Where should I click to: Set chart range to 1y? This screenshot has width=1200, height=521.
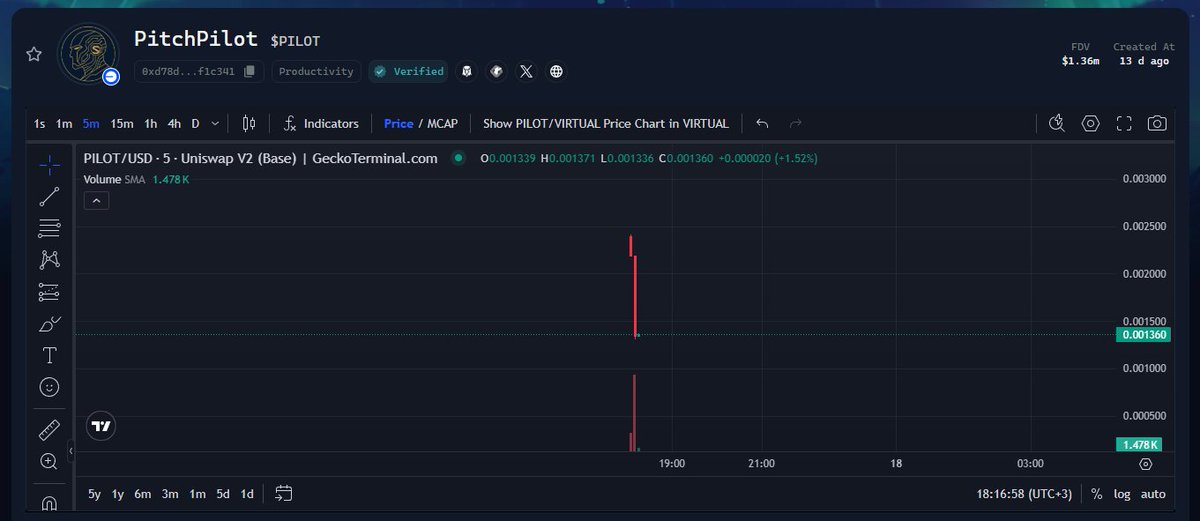click(118, 494)
